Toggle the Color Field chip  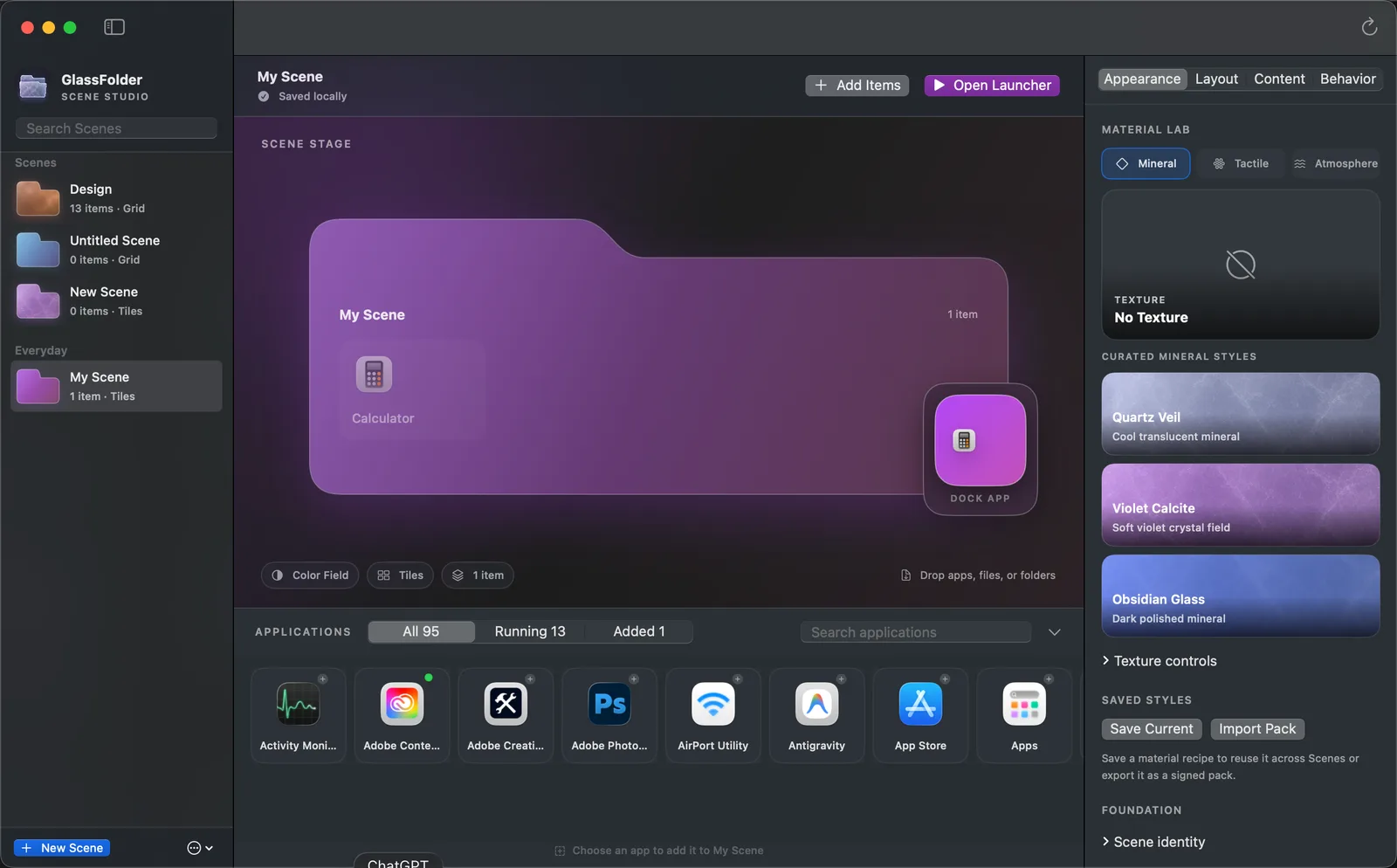(x=310, y=575)
